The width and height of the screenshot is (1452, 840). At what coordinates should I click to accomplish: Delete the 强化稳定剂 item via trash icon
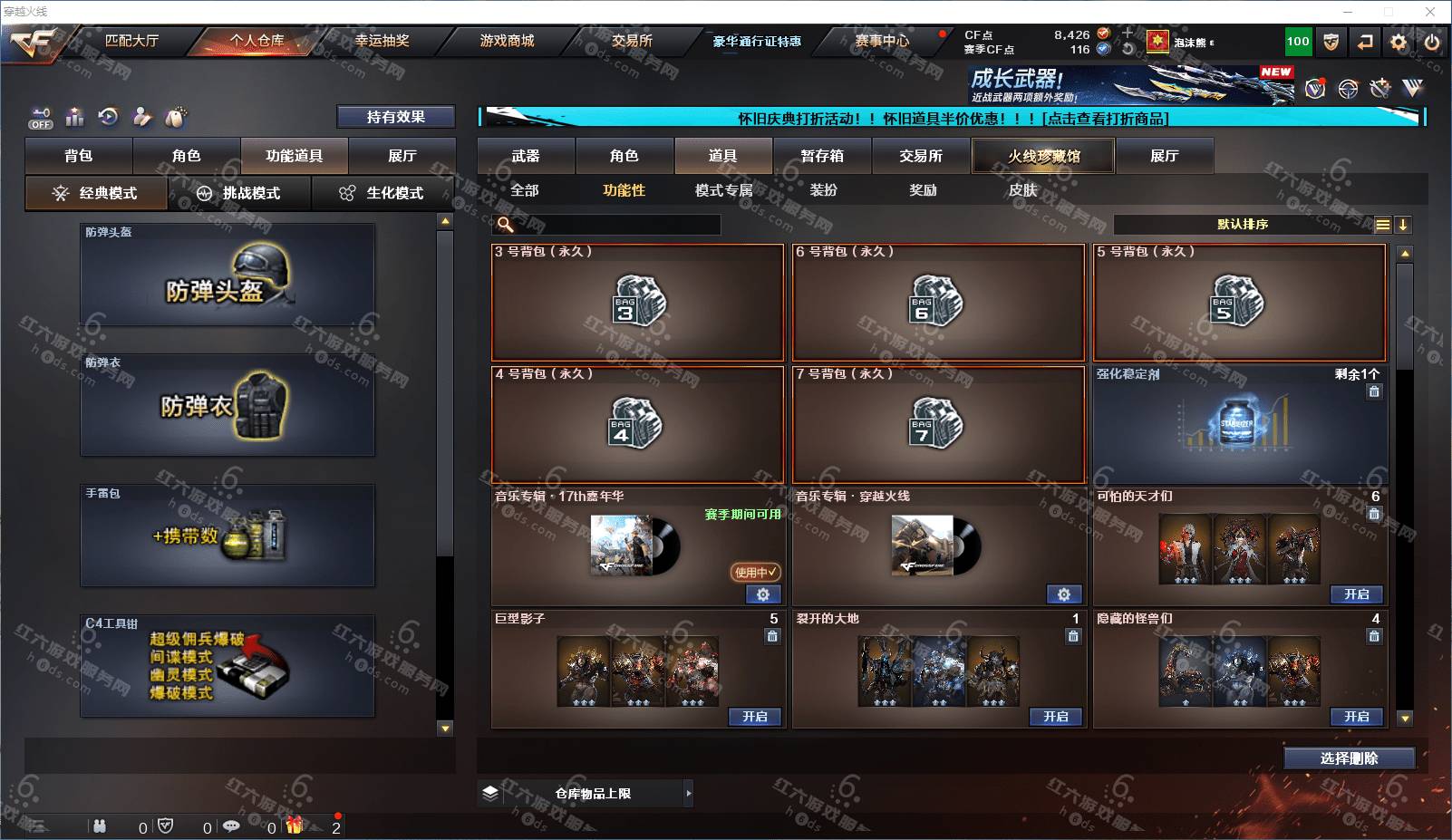pyautogui.click(x=1374, y=391)
